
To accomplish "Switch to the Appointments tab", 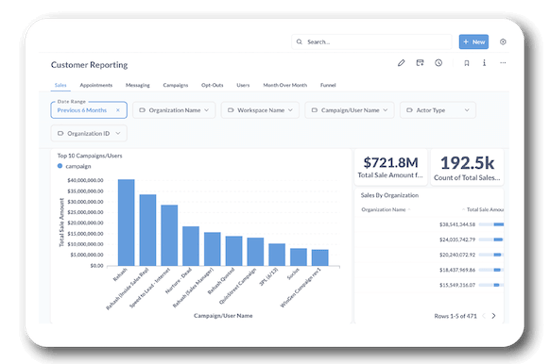I will pos(96,85).
